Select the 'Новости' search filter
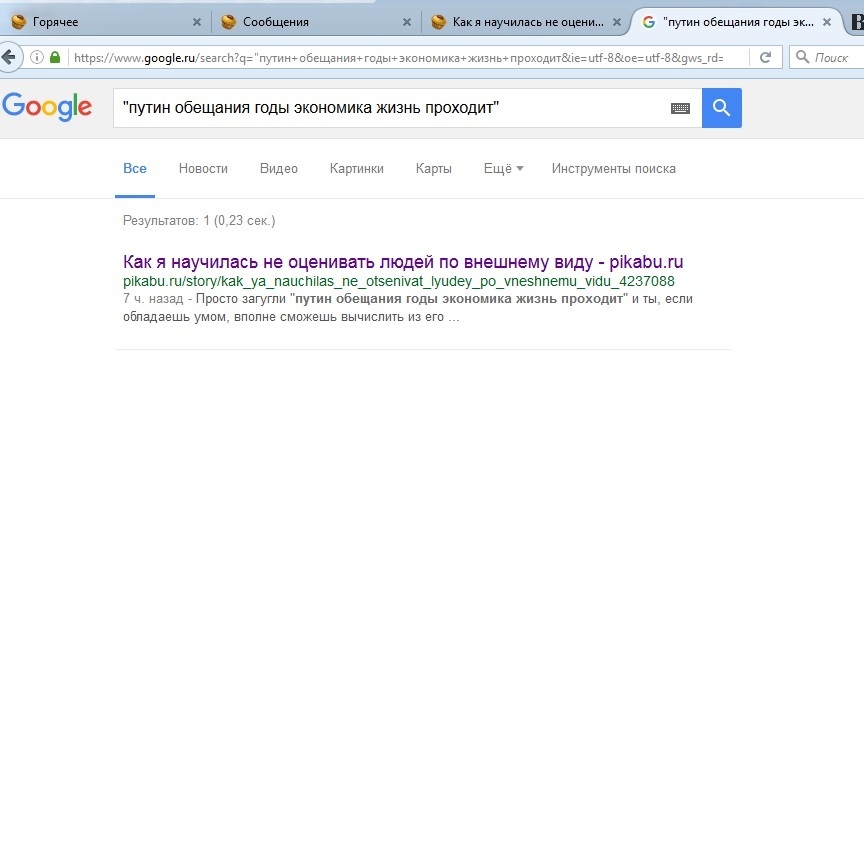The height and width of the screenshot is (861, 864). pyautogui.click(x=203, y=169)
